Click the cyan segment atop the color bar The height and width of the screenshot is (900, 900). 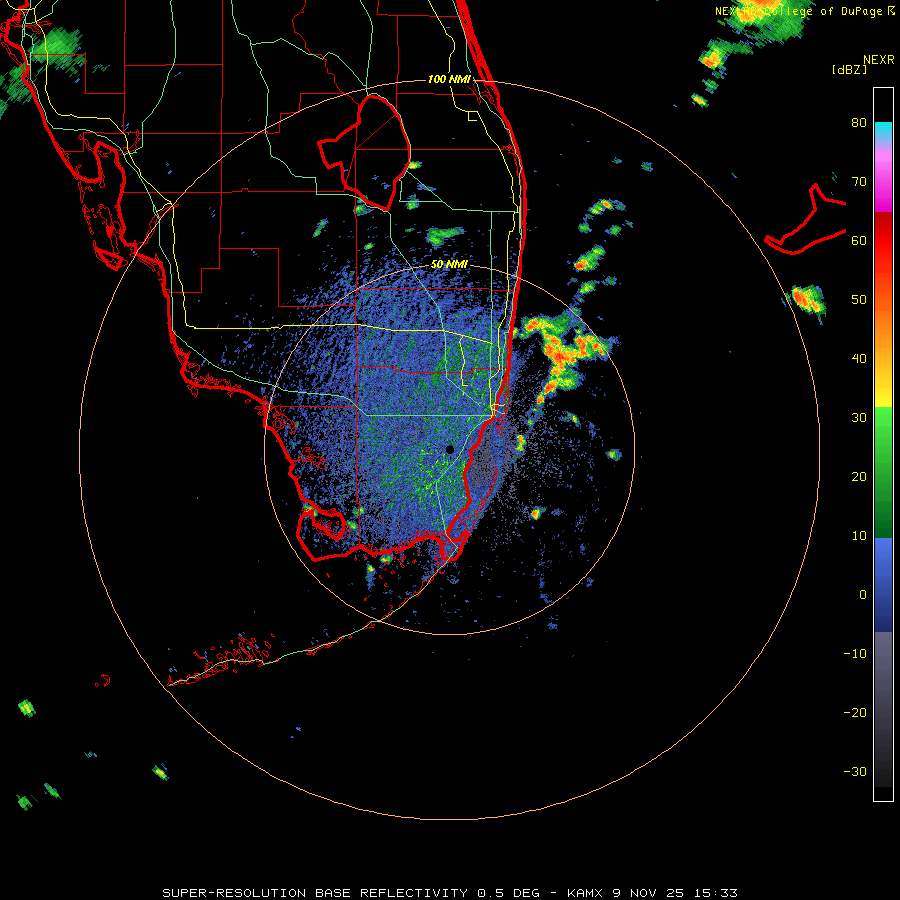click(883, 131)
